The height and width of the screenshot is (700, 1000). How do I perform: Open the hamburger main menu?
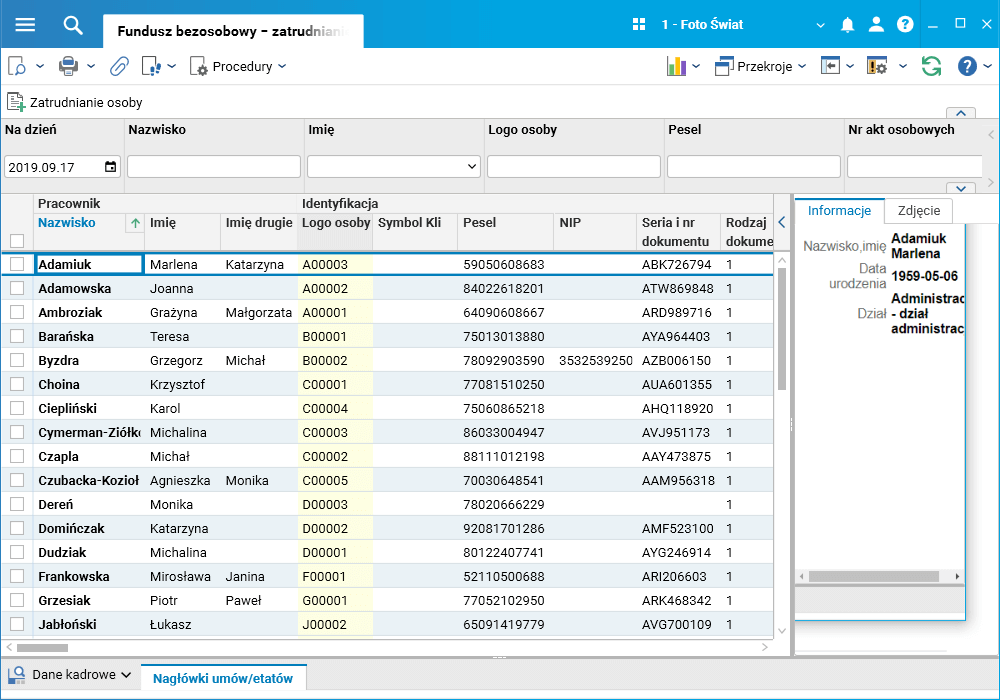click(25, 25)
